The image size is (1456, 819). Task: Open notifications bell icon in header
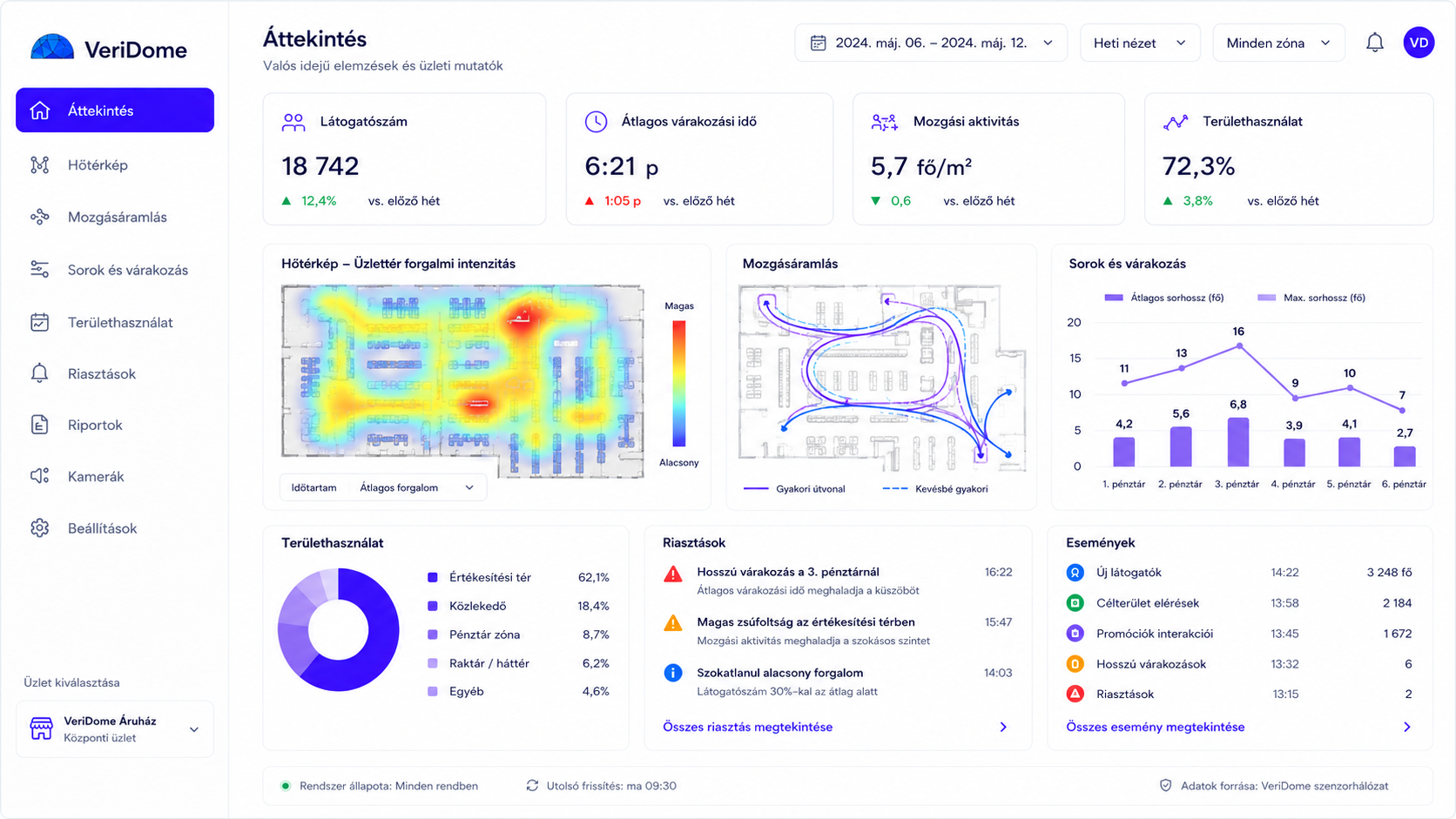[x=1374, y=43]
